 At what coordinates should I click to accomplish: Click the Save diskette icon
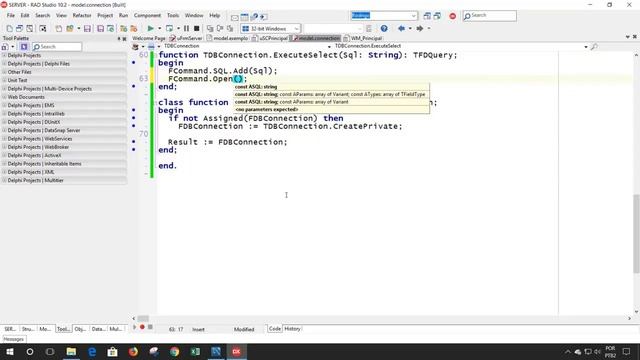pos(87,29)
